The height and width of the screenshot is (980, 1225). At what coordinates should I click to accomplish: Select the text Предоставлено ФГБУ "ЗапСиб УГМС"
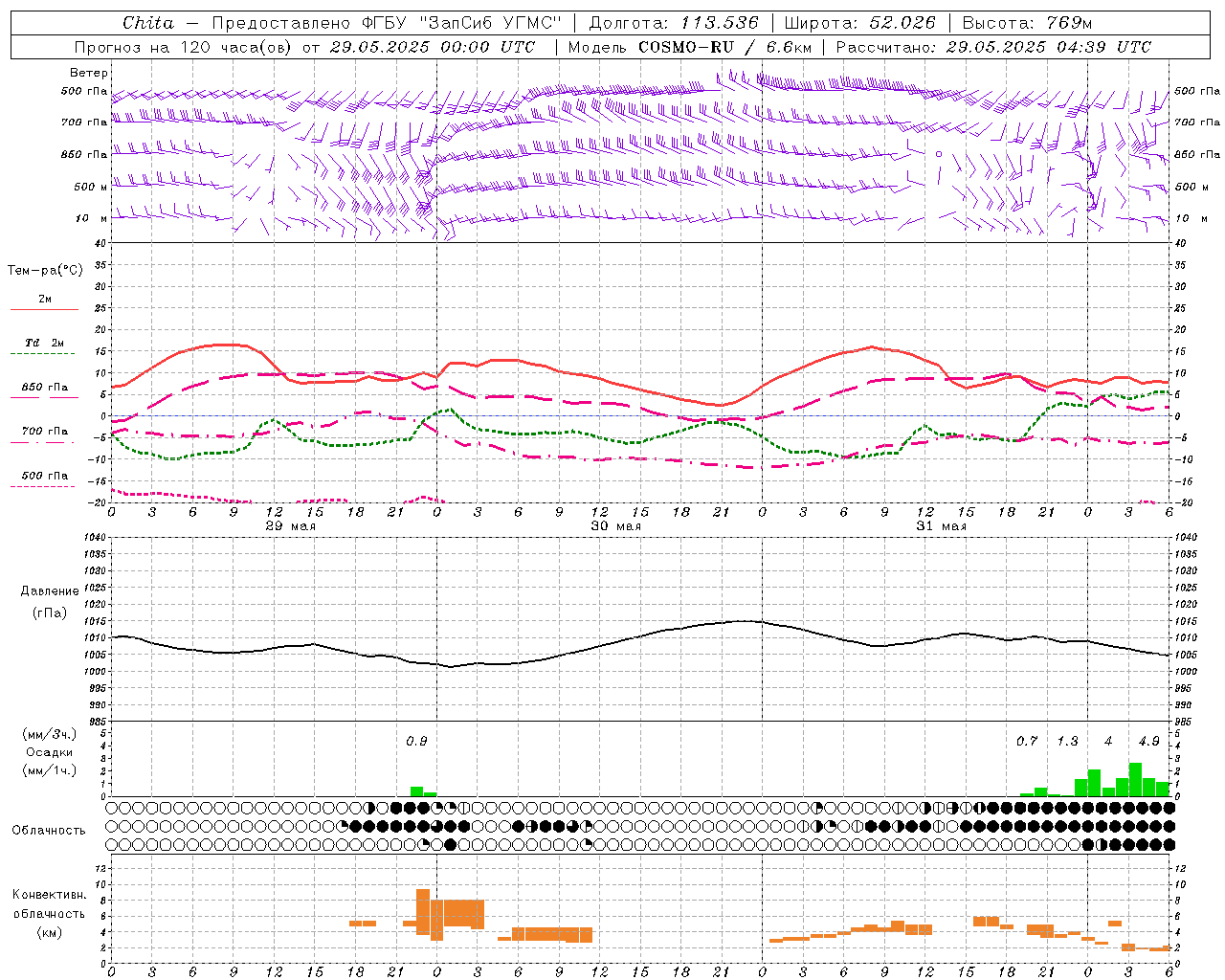pyautogui.click(x=387, y=23)
